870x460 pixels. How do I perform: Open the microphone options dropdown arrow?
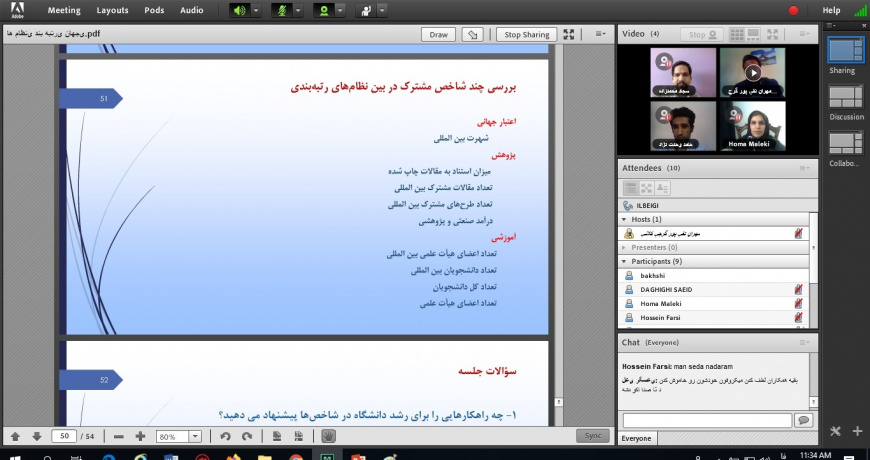[x=298, y=11]
